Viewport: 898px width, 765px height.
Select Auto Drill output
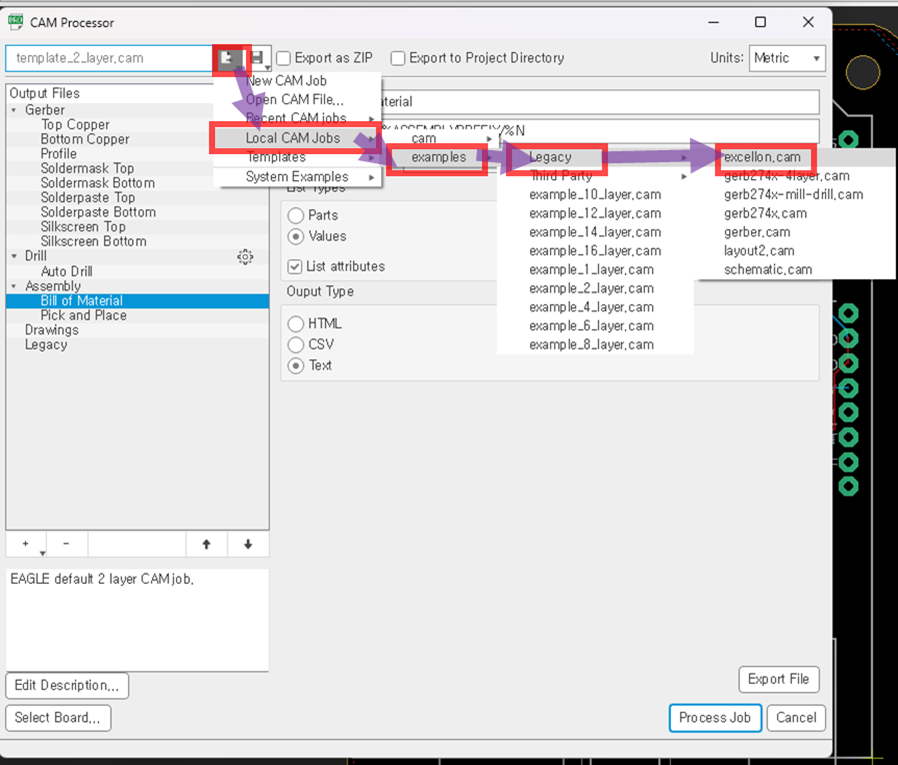[66, 271]
